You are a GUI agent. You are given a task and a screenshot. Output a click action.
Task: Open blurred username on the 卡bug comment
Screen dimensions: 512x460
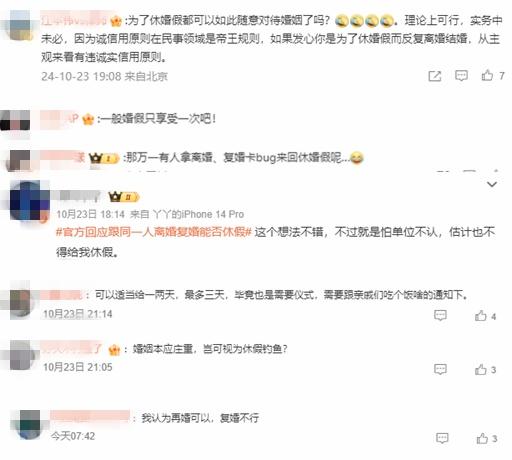click(62, 157)
